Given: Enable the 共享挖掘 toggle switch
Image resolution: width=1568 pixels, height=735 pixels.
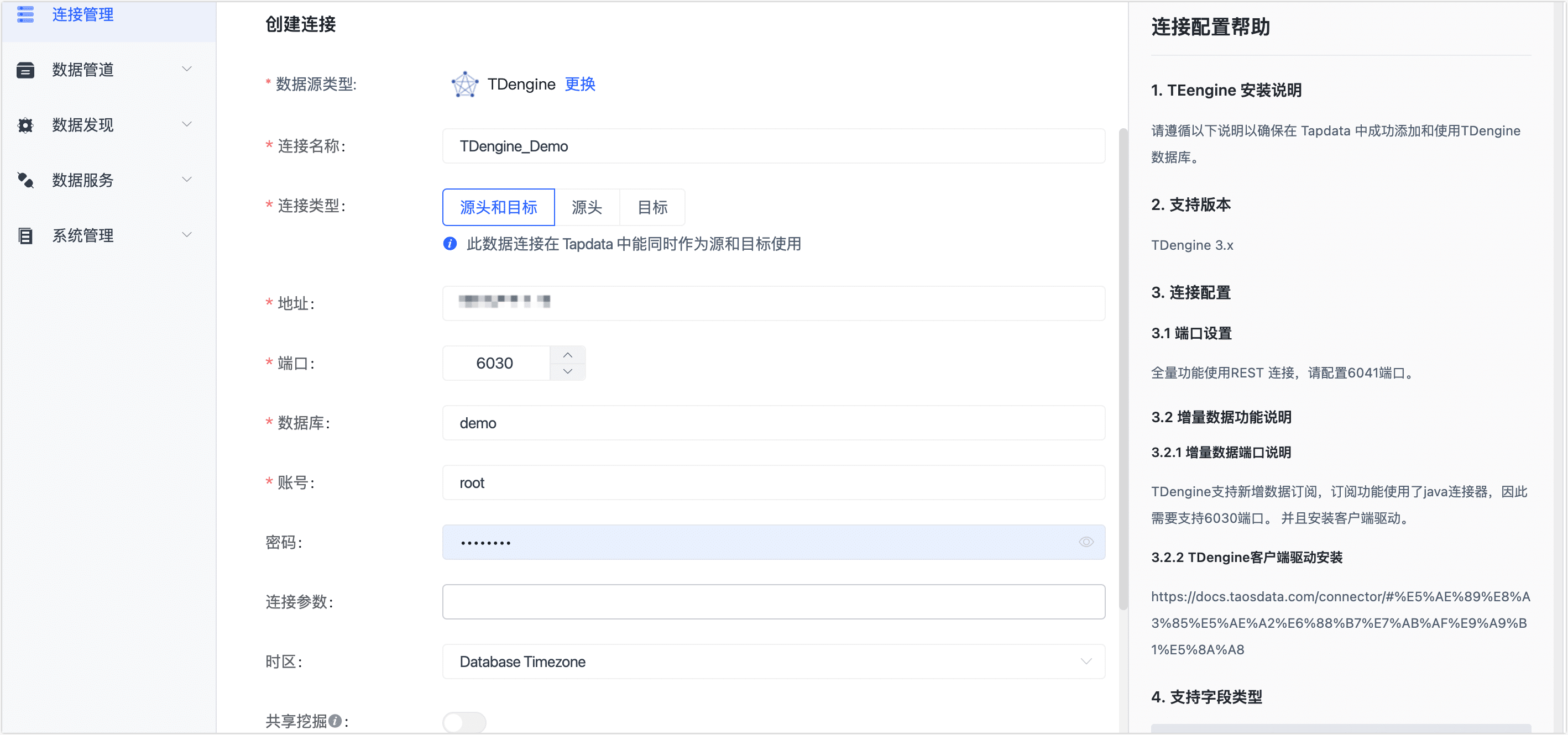Looking at the screenshot, I should tap(464, 722).
